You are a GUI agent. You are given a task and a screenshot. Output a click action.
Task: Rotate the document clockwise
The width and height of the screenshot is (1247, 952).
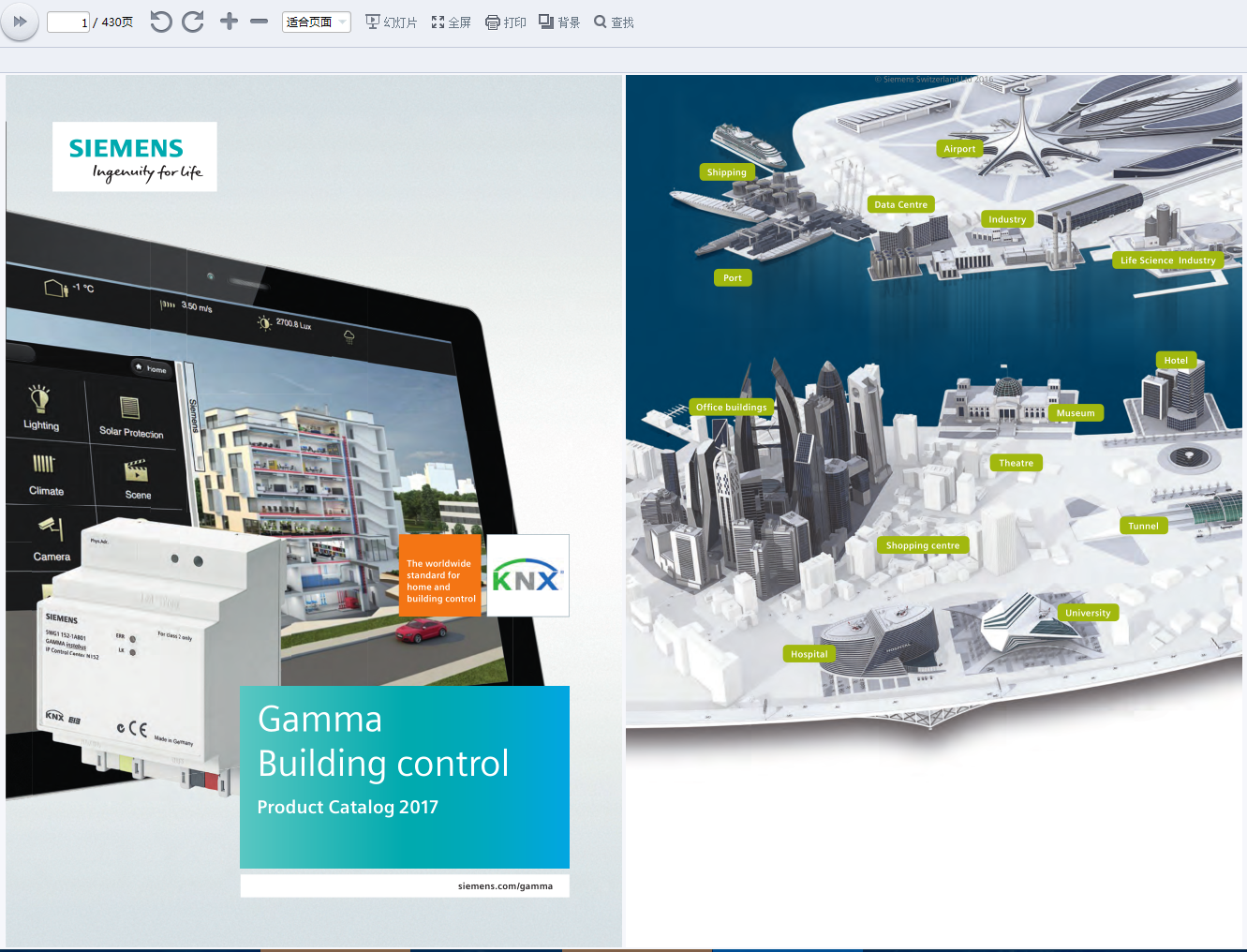tap(193, 22)
